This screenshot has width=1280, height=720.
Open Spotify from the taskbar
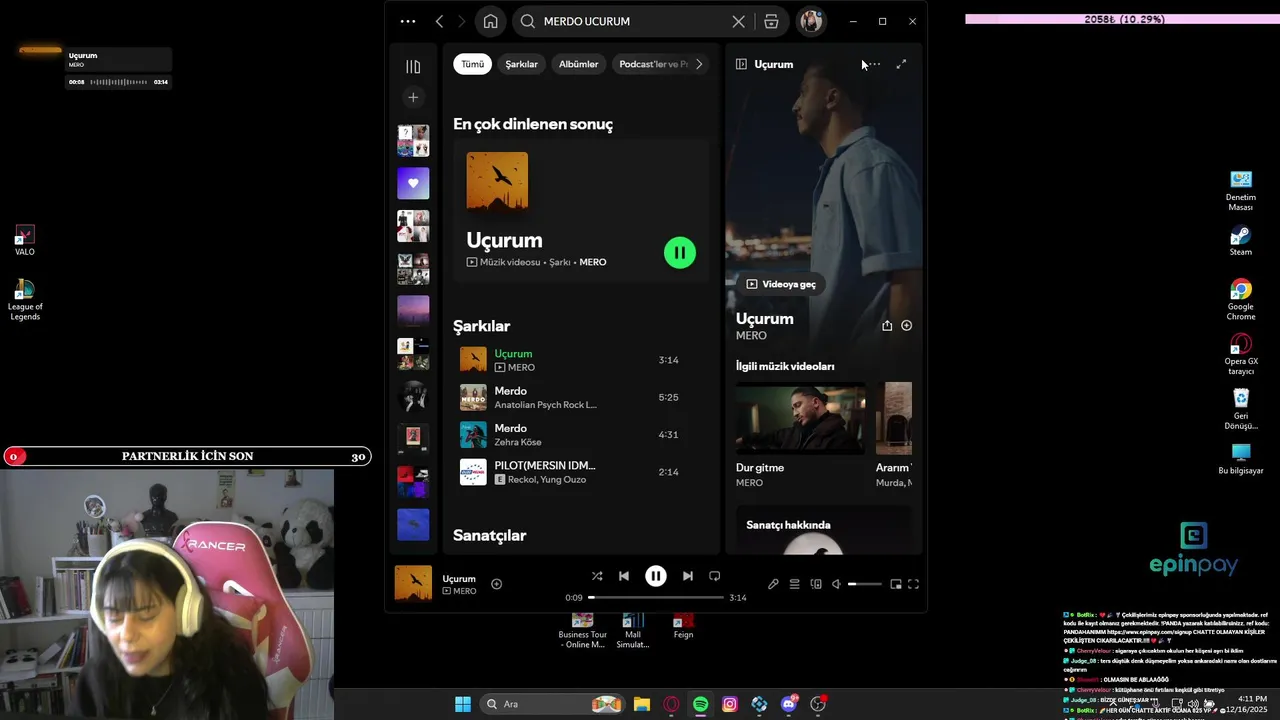[x=701, y=704]
